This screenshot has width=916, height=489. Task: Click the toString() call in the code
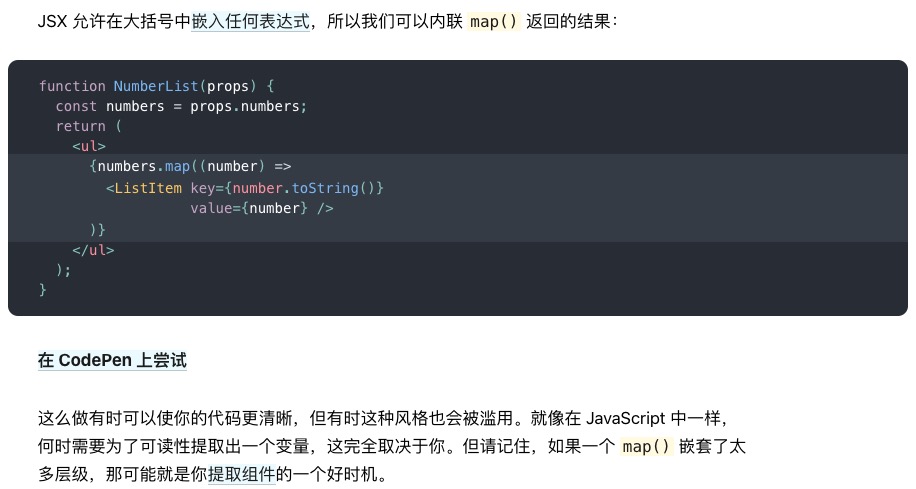coord(333,188)
